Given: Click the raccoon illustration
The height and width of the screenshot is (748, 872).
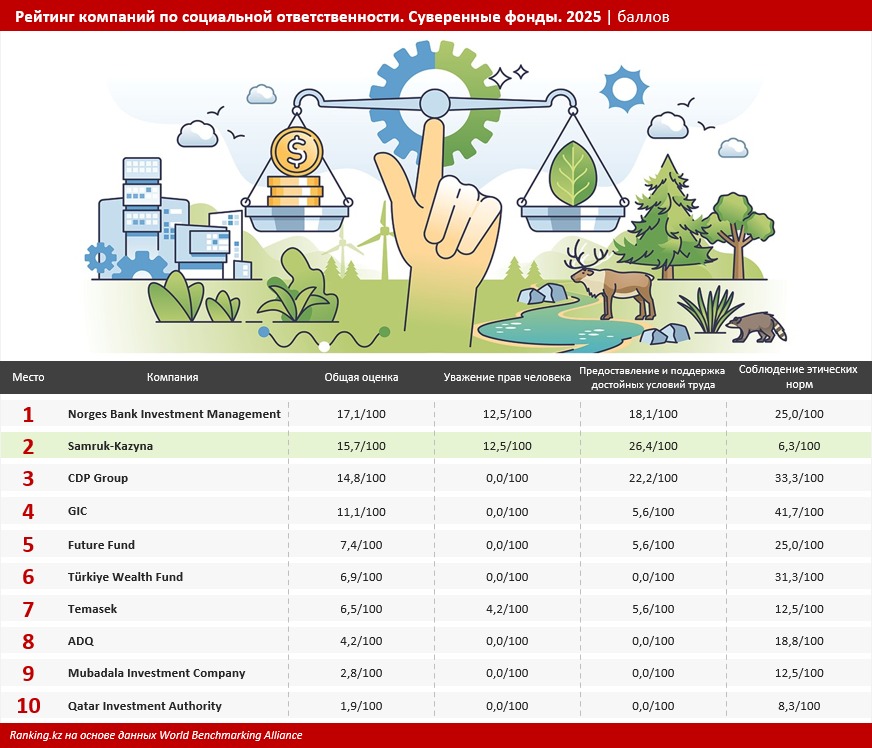Looking at the screenshot, I should coord(755,326).
